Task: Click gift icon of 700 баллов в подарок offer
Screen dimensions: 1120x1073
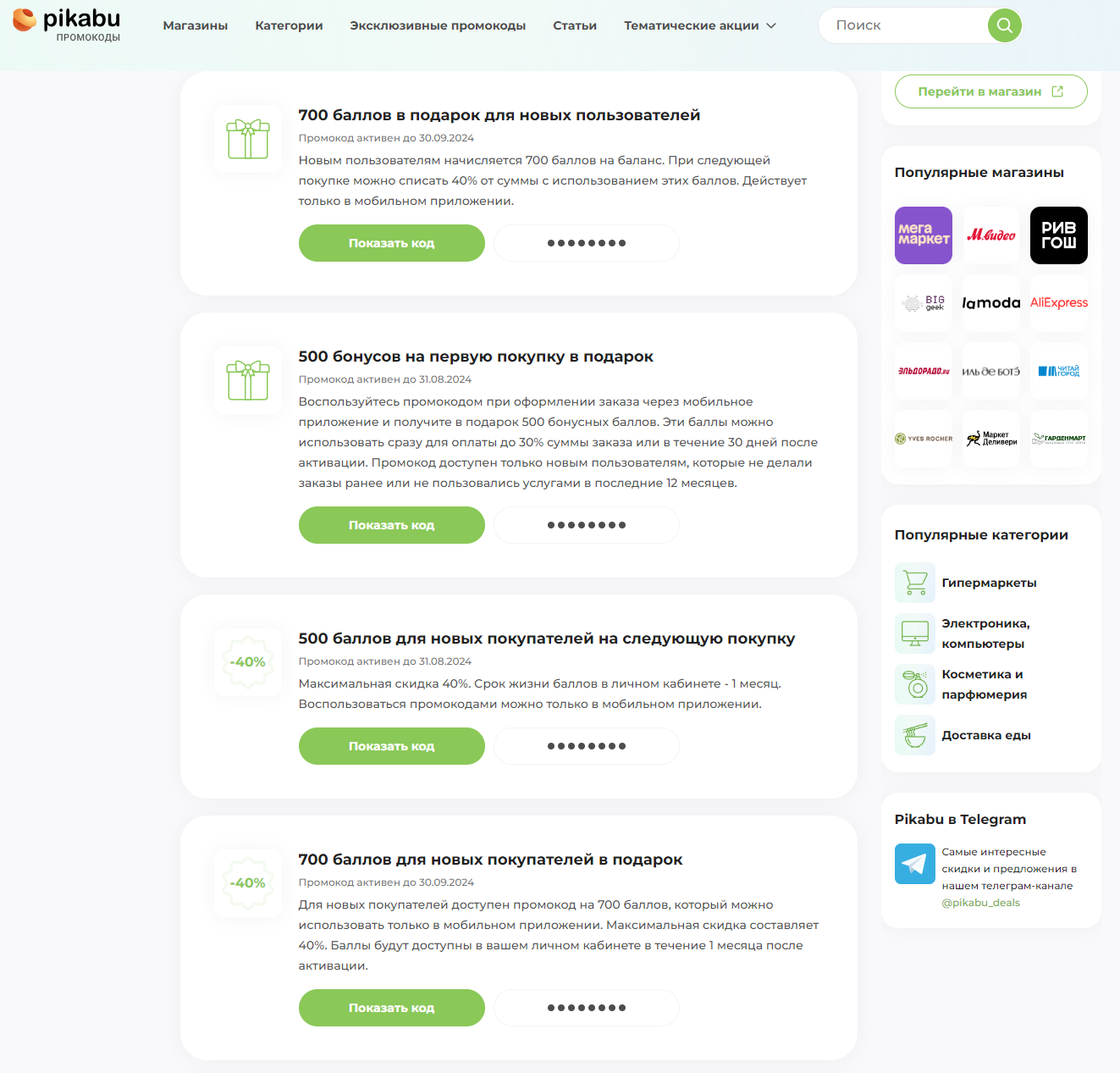Action: 248,139
